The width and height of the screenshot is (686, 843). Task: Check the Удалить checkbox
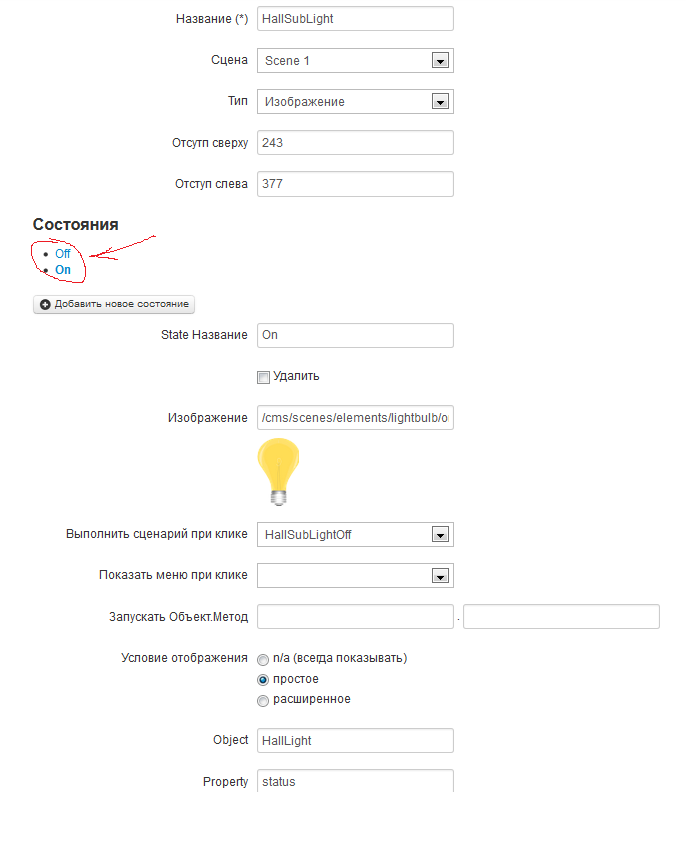click(x=264, y=377)
